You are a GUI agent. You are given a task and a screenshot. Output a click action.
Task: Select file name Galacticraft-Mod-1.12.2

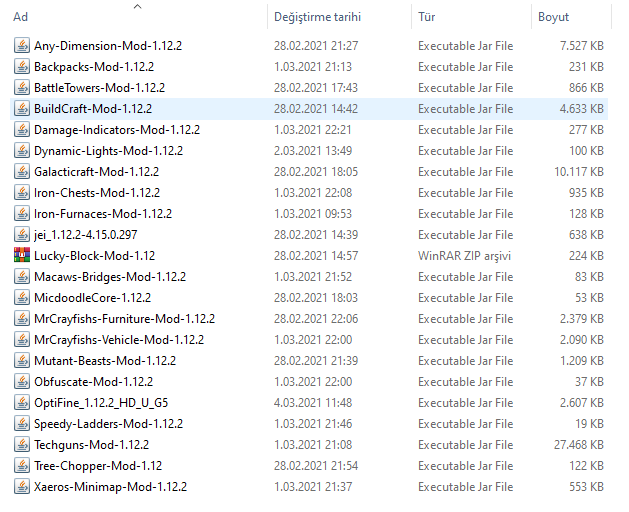[x=96, y=172]
